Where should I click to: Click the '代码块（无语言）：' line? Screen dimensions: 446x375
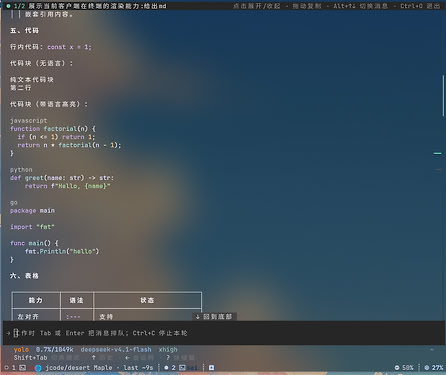pyautogui.click(x=41, y=63)
